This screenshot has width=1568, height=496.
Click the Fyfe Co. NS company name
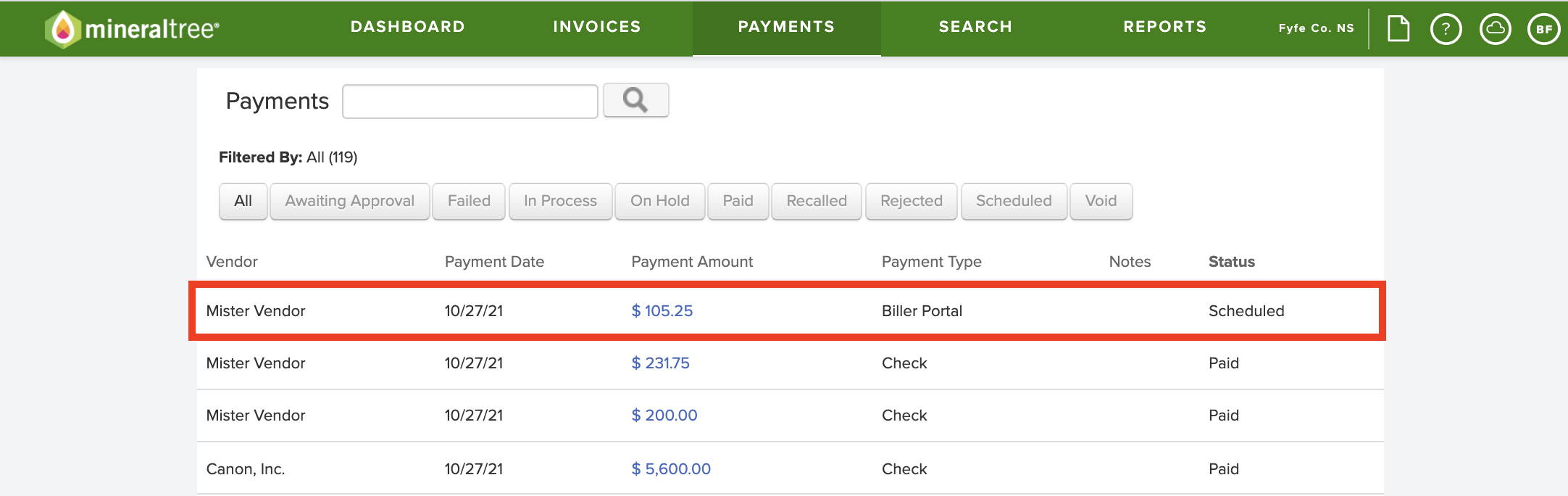1316,28
